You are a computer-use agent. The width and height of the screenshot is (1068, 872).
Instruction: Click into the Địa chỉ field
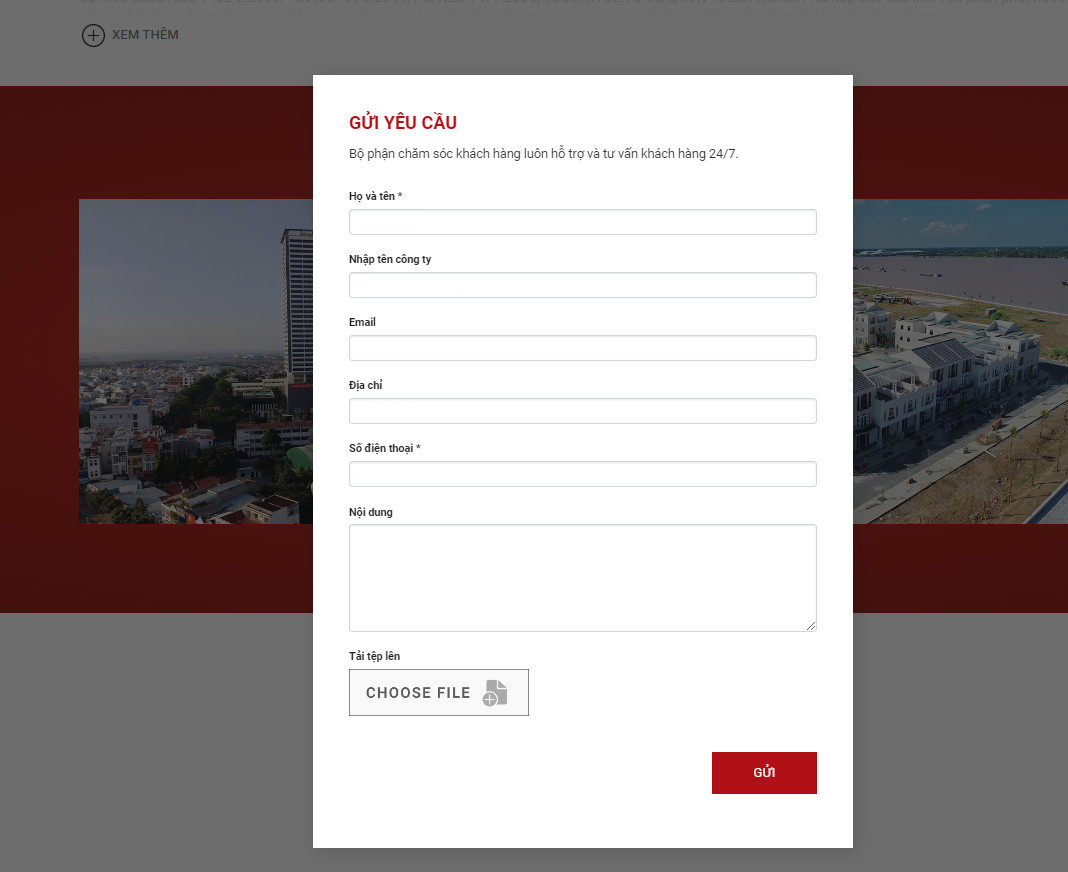click(x=582, y=411)
